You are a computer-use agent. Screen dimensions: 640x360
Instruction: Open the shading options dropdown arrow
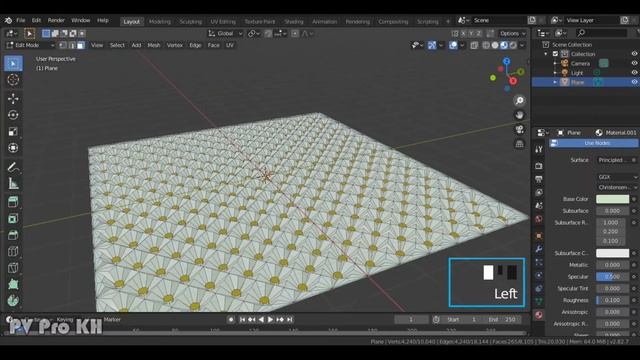click(522, 45)
